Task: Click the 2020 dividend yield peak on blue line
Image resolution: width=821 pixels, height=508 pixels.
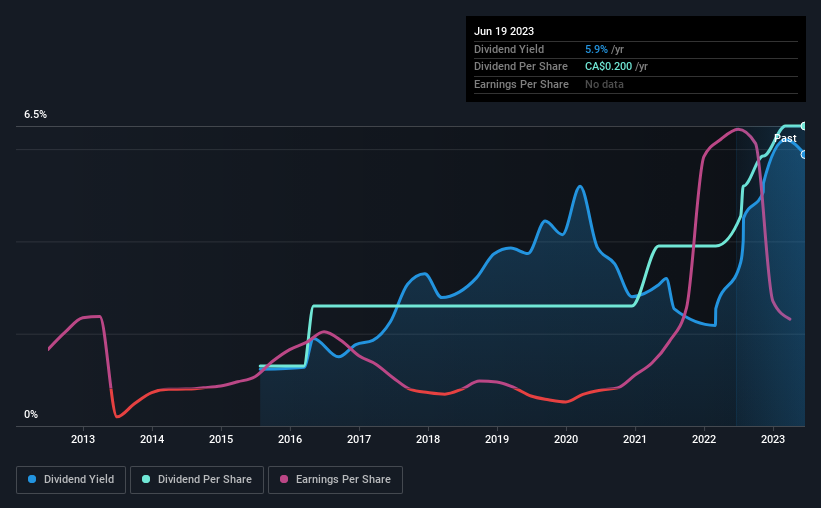Action: (579, 186)
